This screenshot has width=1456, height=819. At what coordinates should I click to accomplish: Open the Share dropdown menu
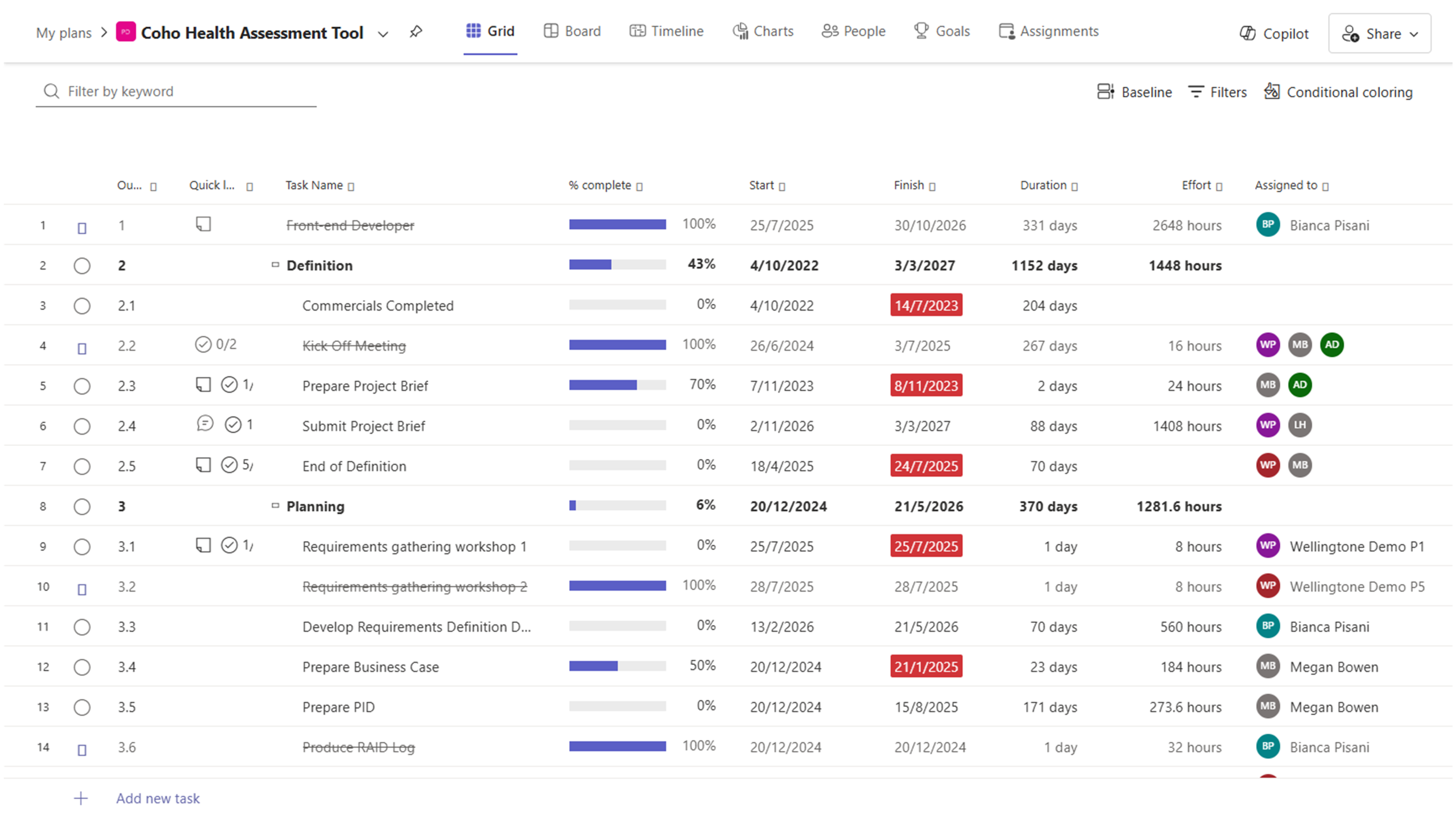[x=1379, y=34]
